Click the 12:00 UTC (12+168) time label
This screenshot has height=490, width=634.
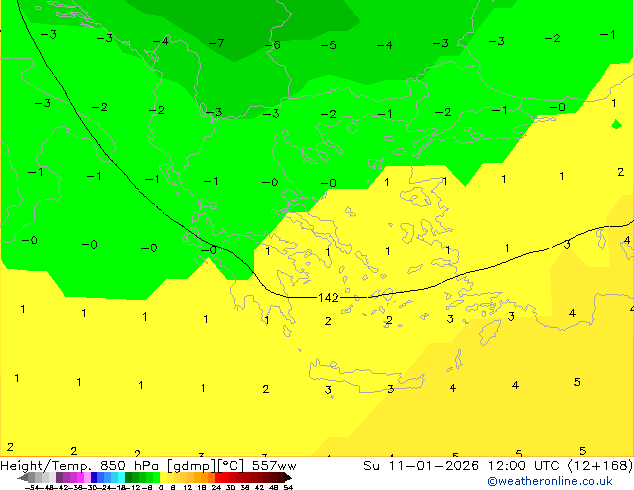coord(560,466)
